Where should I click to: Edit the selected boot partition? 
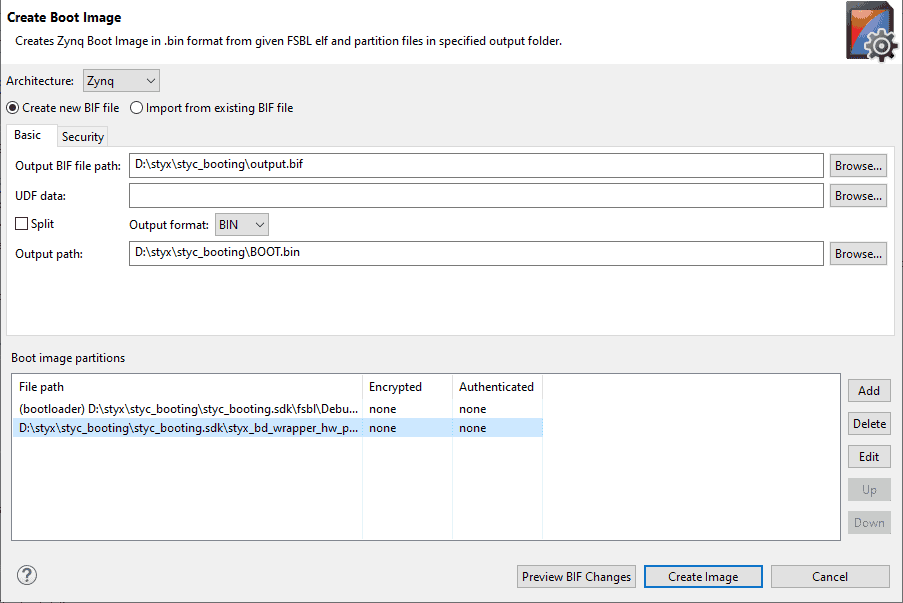(x=868, y=457)
